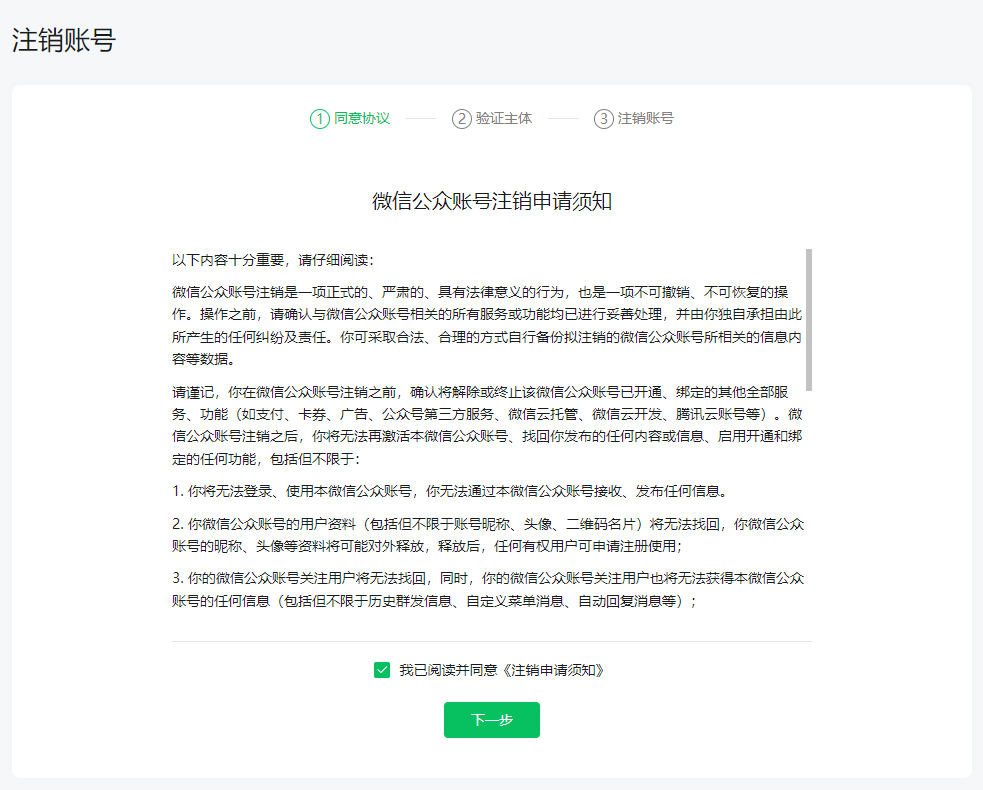Click the circled number 3 step icon
The width and height of the screenshot is (983, 790).
point(604,118)
